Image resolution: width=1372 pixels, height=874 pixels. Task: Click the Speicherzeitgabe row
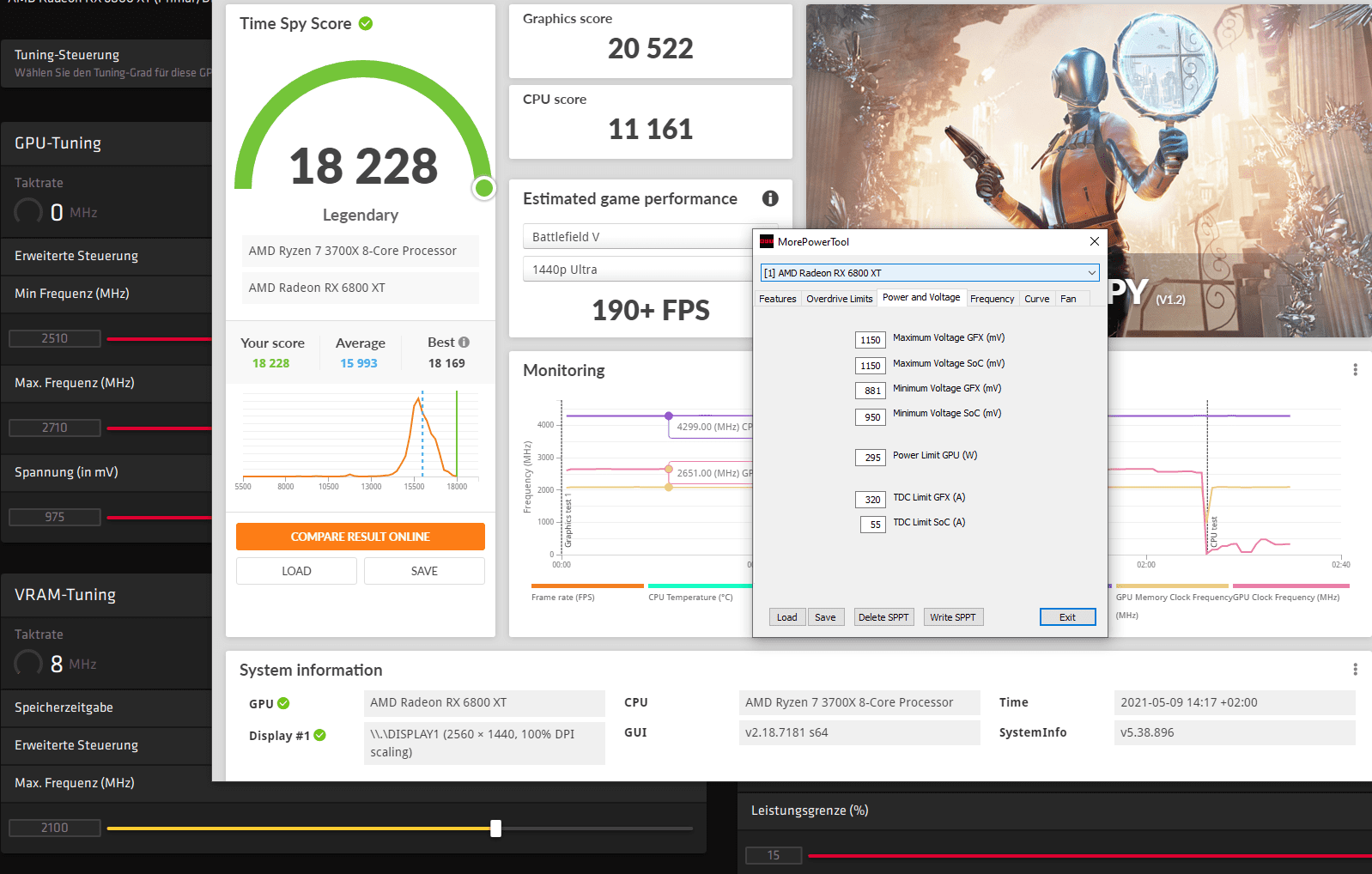(x=106, y=707)
